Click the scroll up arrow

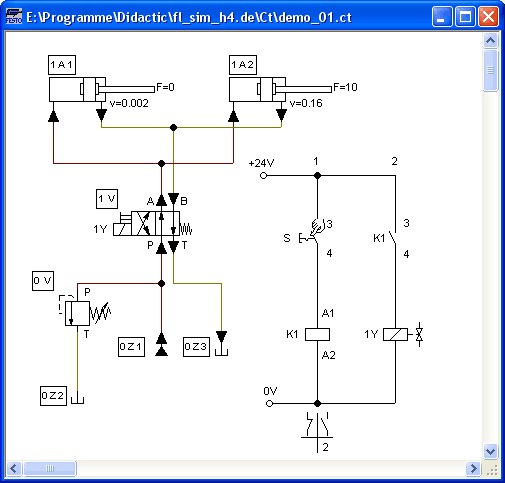pos(490,40)
